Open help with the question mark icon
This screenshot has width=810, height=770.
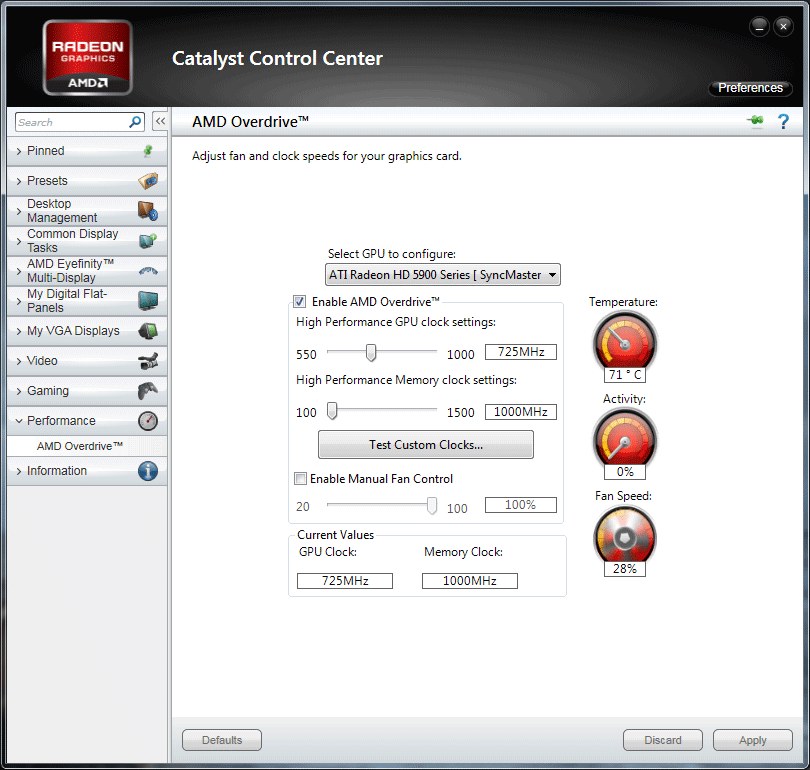pyautogui.click(x=783, y=121)
